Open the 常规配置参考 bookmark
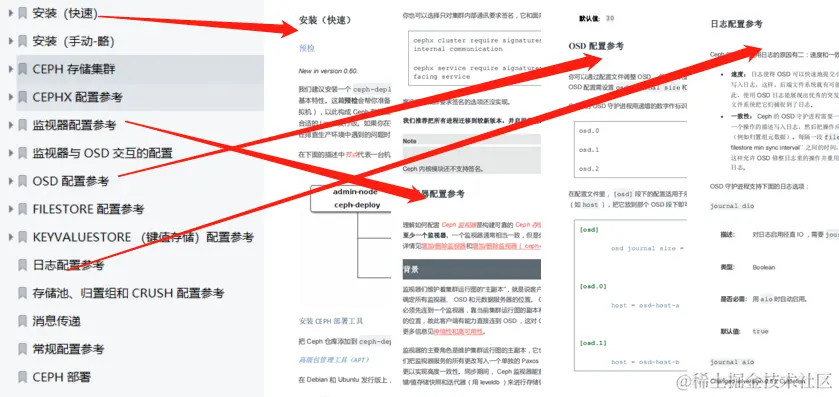 68,349
